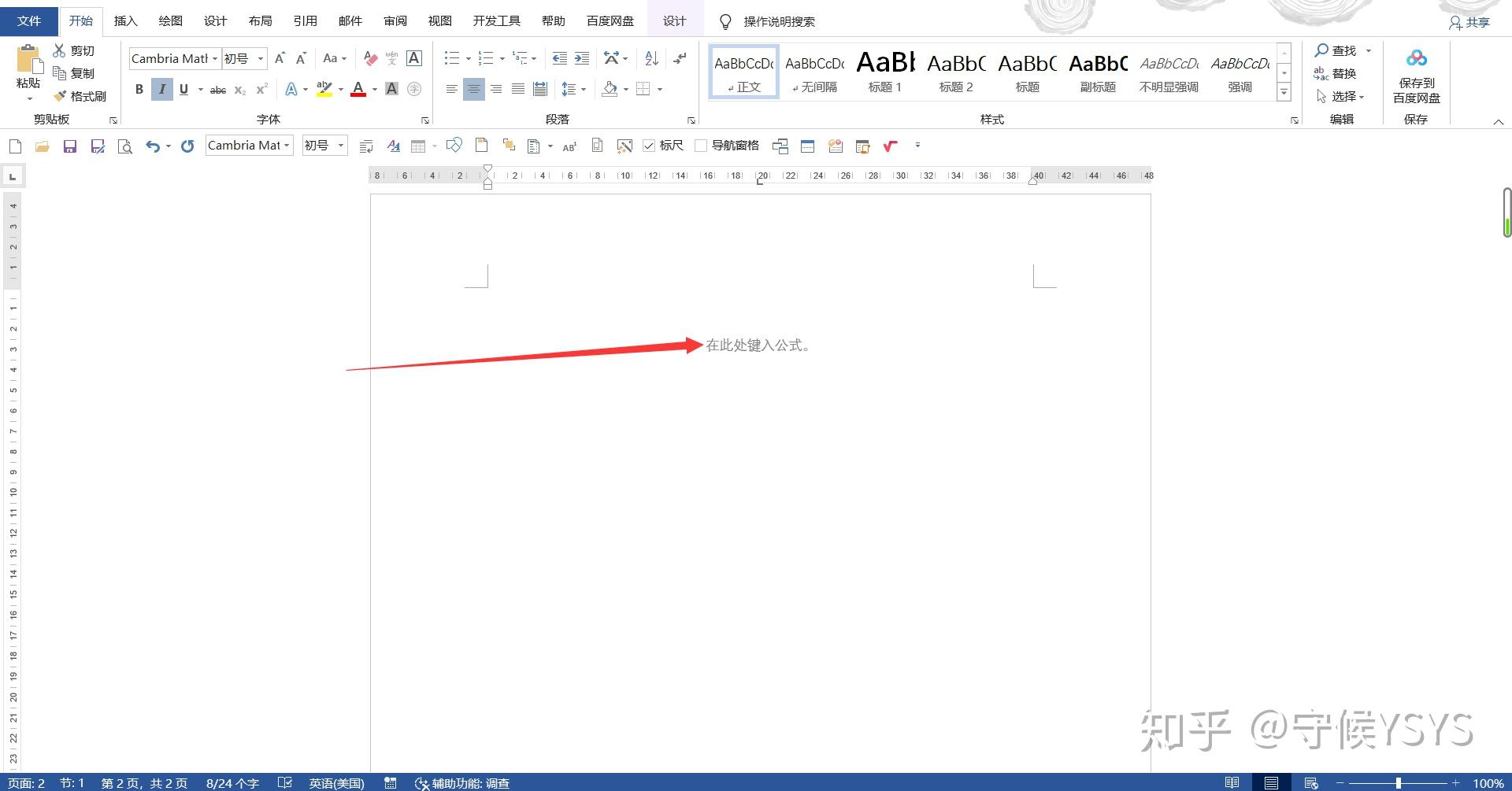Switch to Read Mode view in status bar
Viewport: 1512px width, 791px height.
[1232, 783]
